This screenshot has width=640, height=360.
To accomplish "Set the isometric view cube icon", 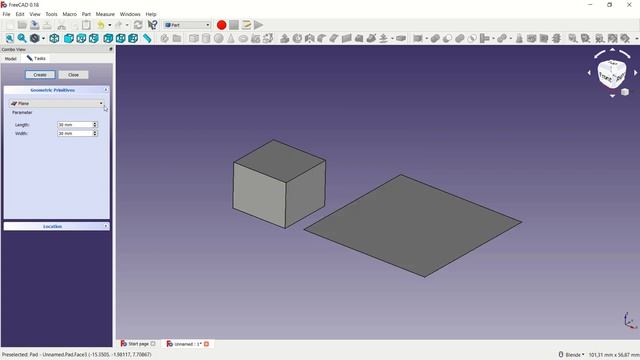I will [x=54, y=38].
